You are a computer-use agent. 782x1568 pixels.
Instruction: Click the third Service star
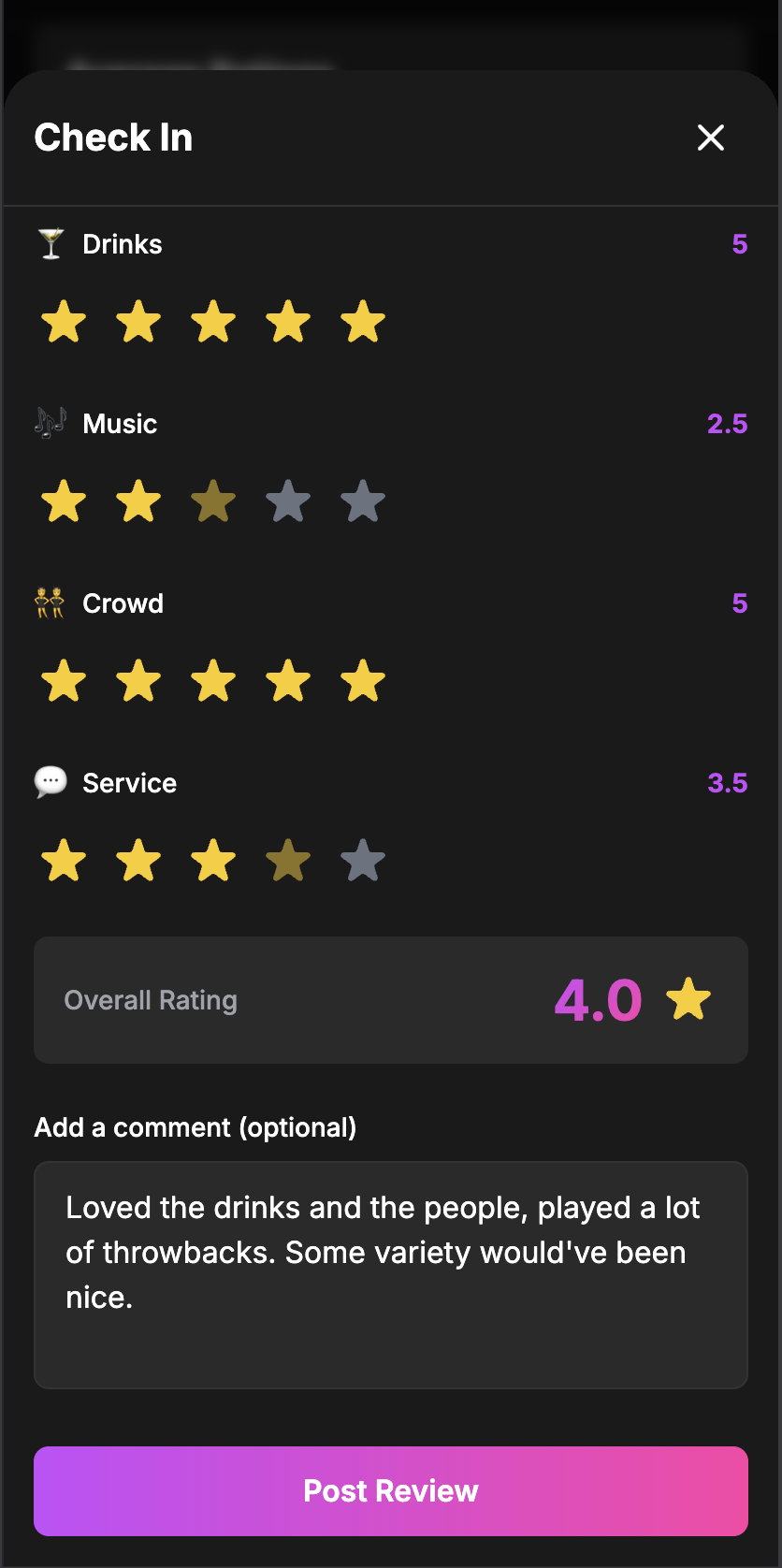pyautogui.click(x=213, y=861)
